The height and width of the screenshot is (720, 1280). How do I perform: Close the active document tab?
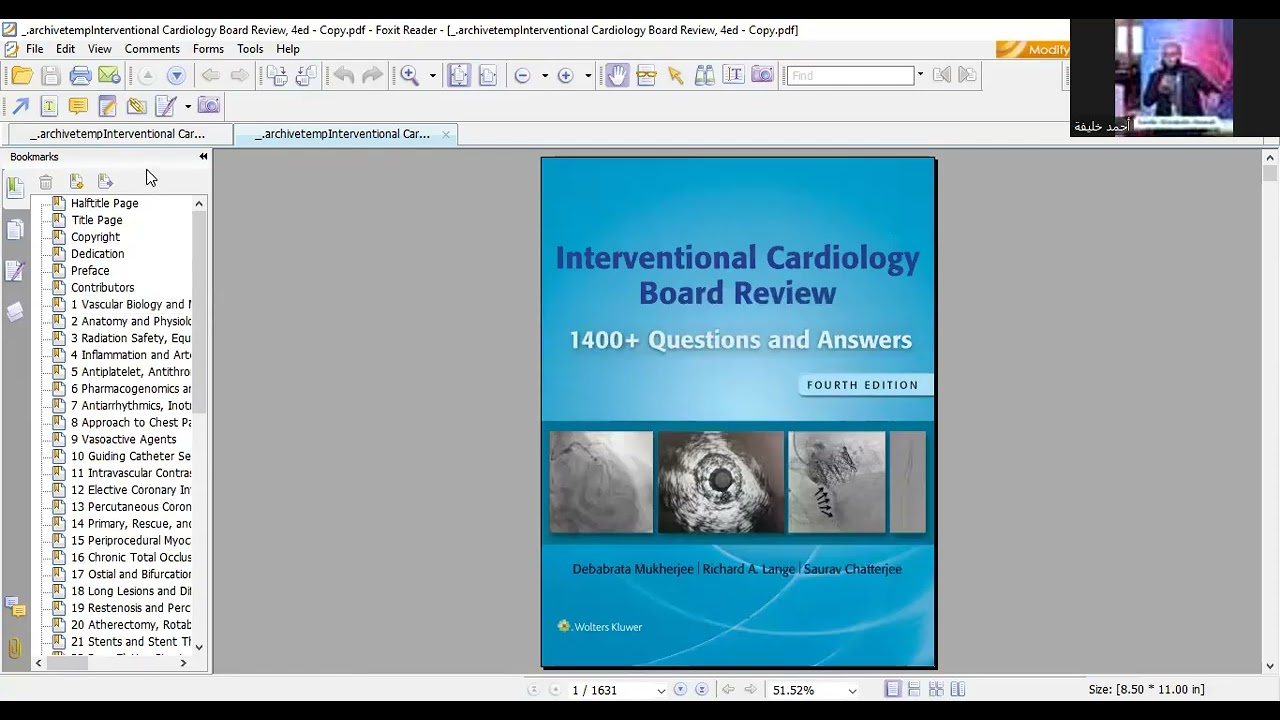446,134
